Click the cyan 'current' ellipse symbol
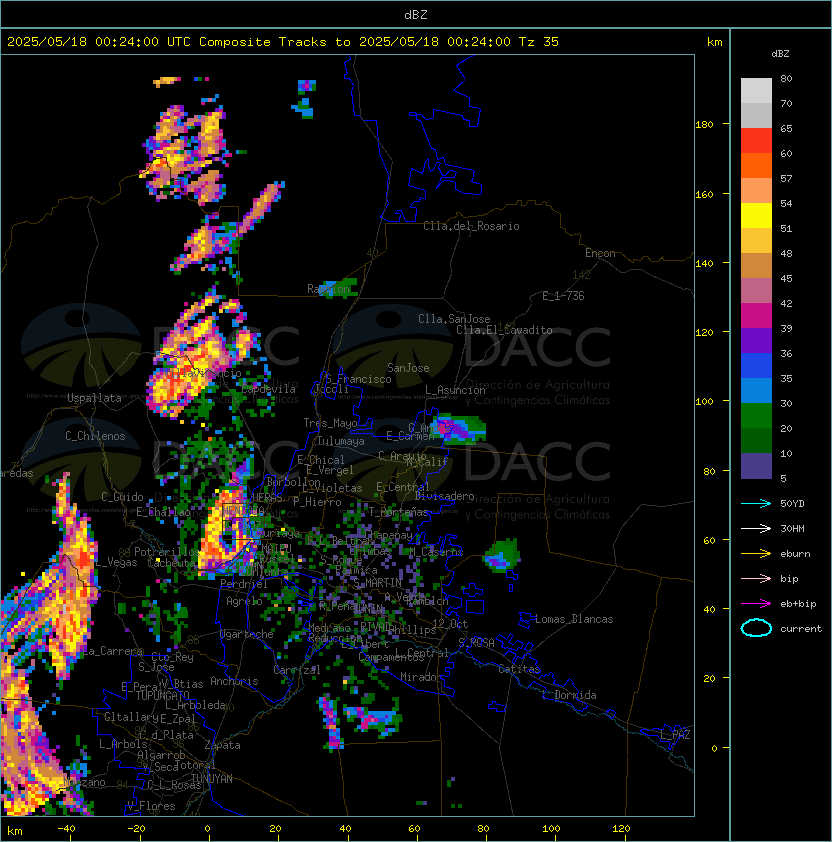Screen dimensions: 832x842 coord(756,628)
